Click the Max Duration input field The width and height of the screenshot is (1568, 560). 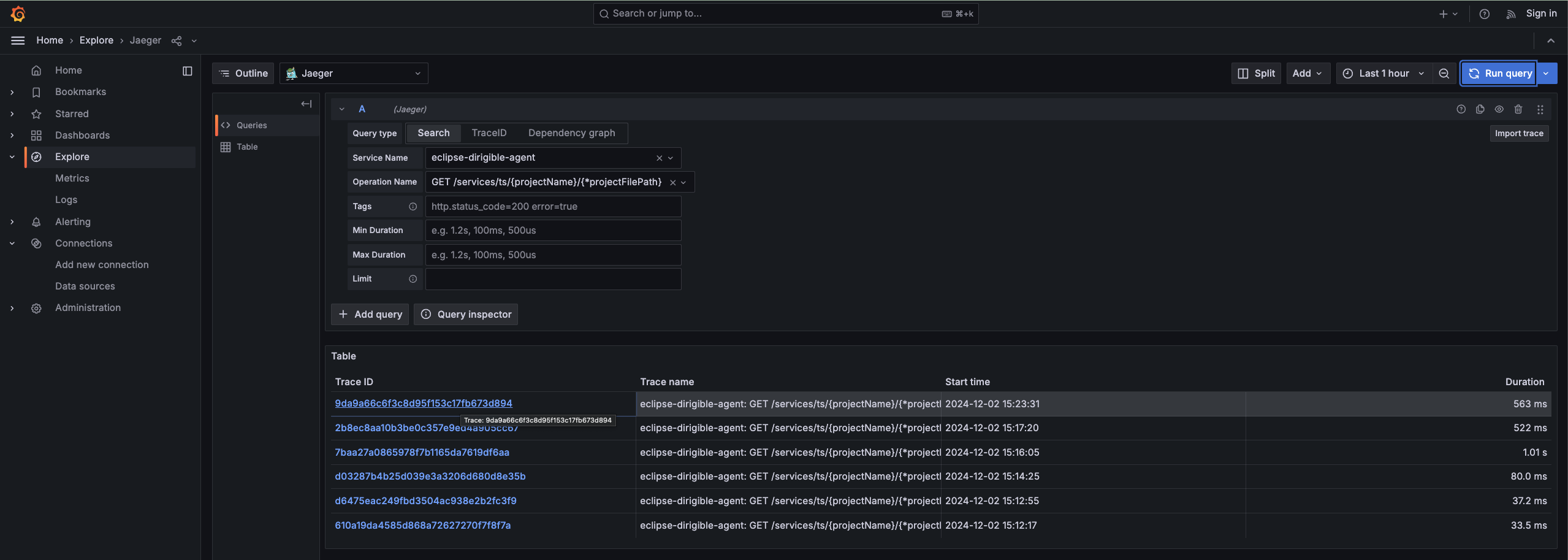coord(554,255)
